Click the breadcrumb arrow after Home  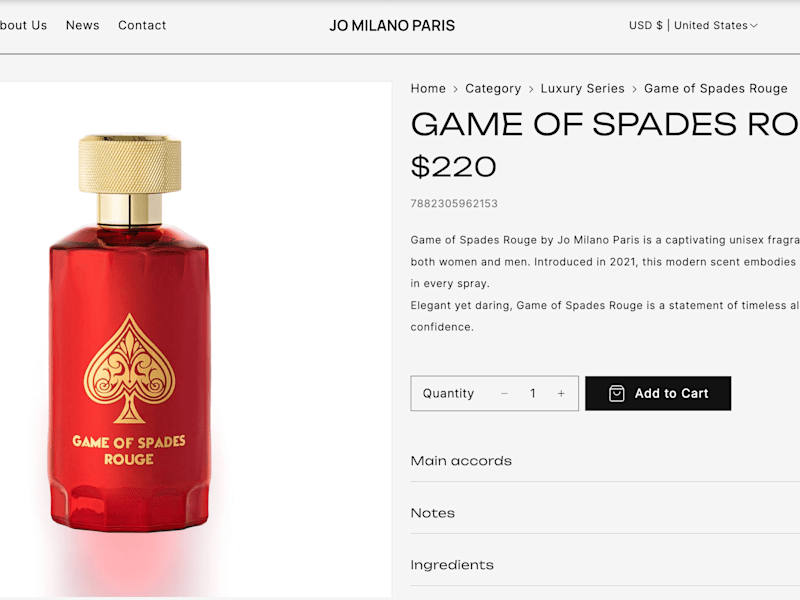pos(456,89)
